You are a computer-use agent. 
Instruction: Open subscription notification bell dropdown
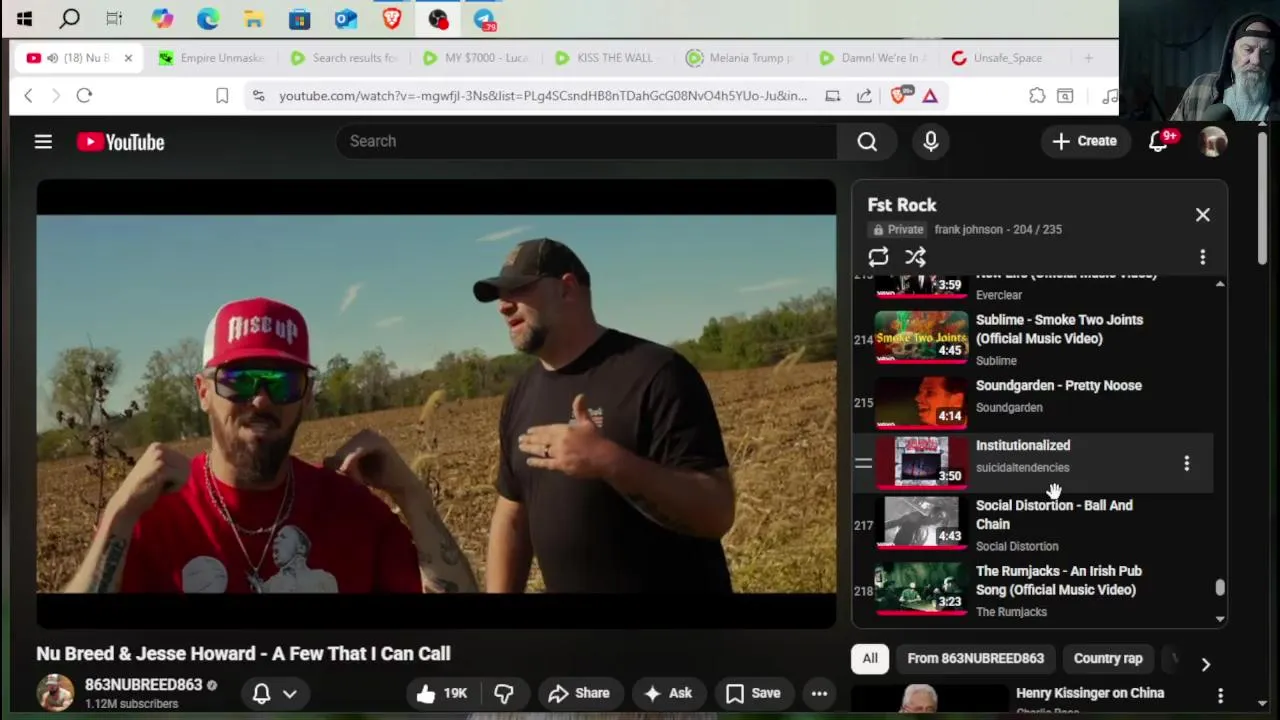pos(275,693)
